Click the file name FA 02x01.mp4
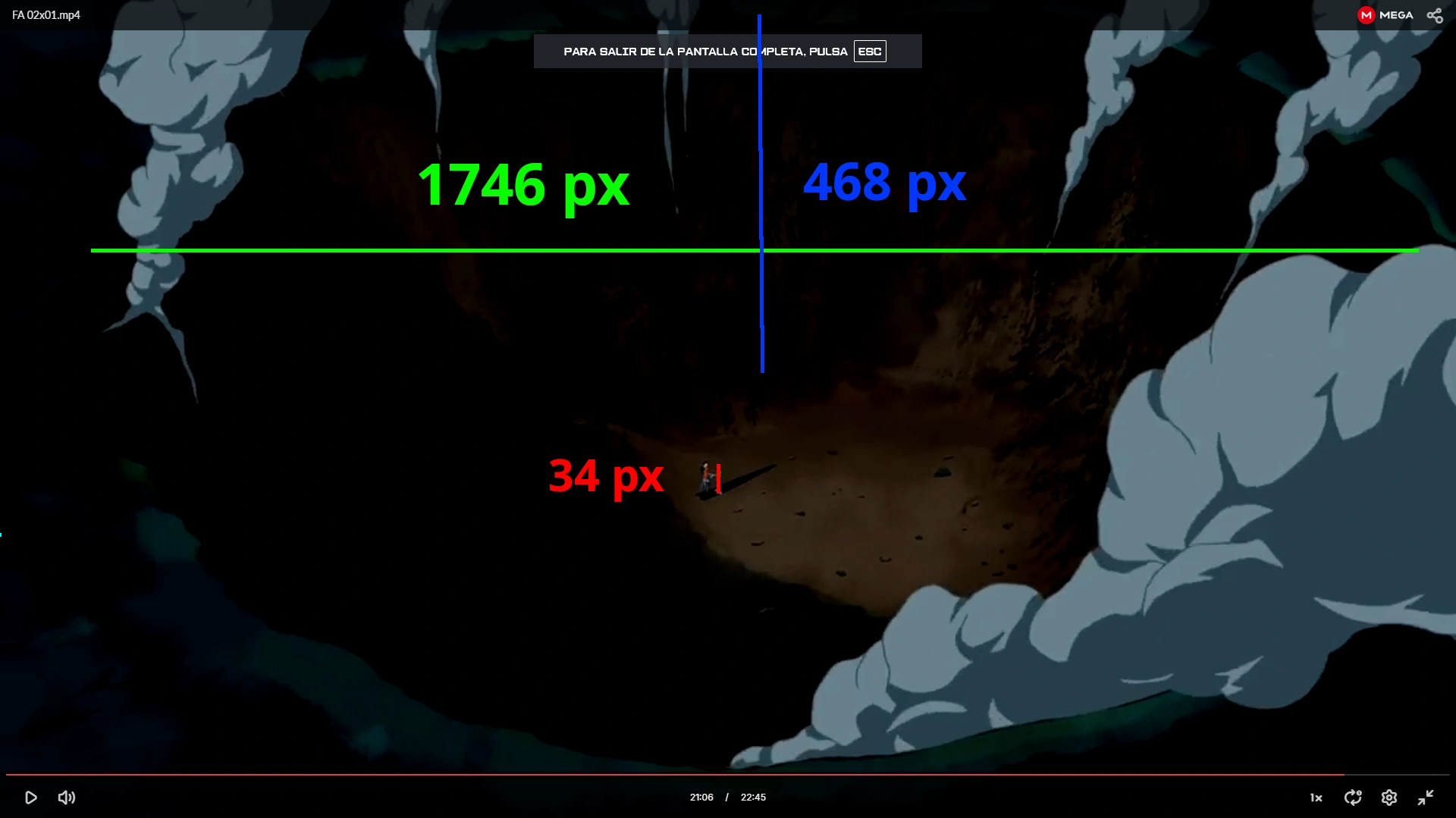 point(46,15)
